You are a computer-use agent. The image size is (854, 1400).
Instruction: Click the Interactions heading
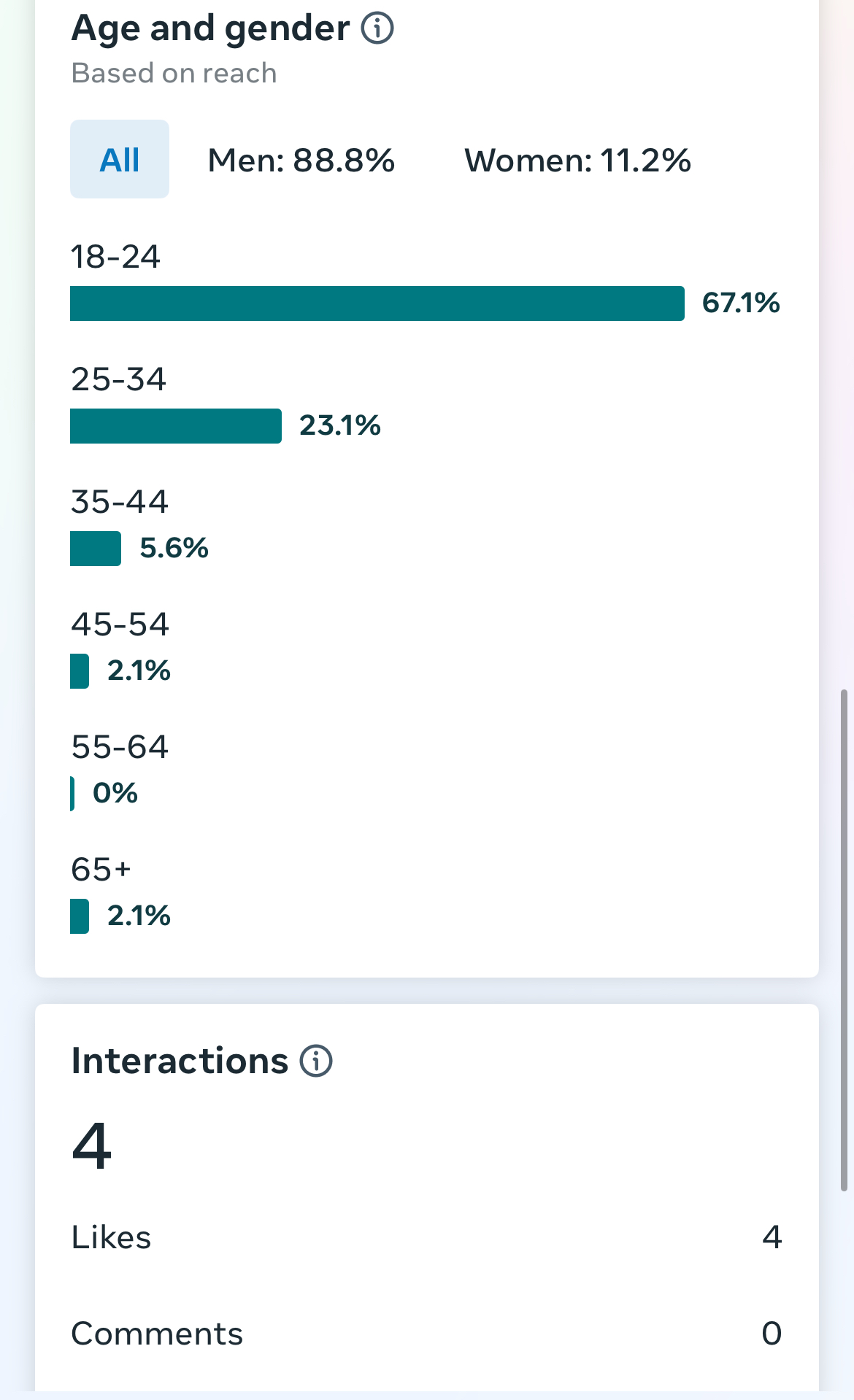coord(180,1061)
